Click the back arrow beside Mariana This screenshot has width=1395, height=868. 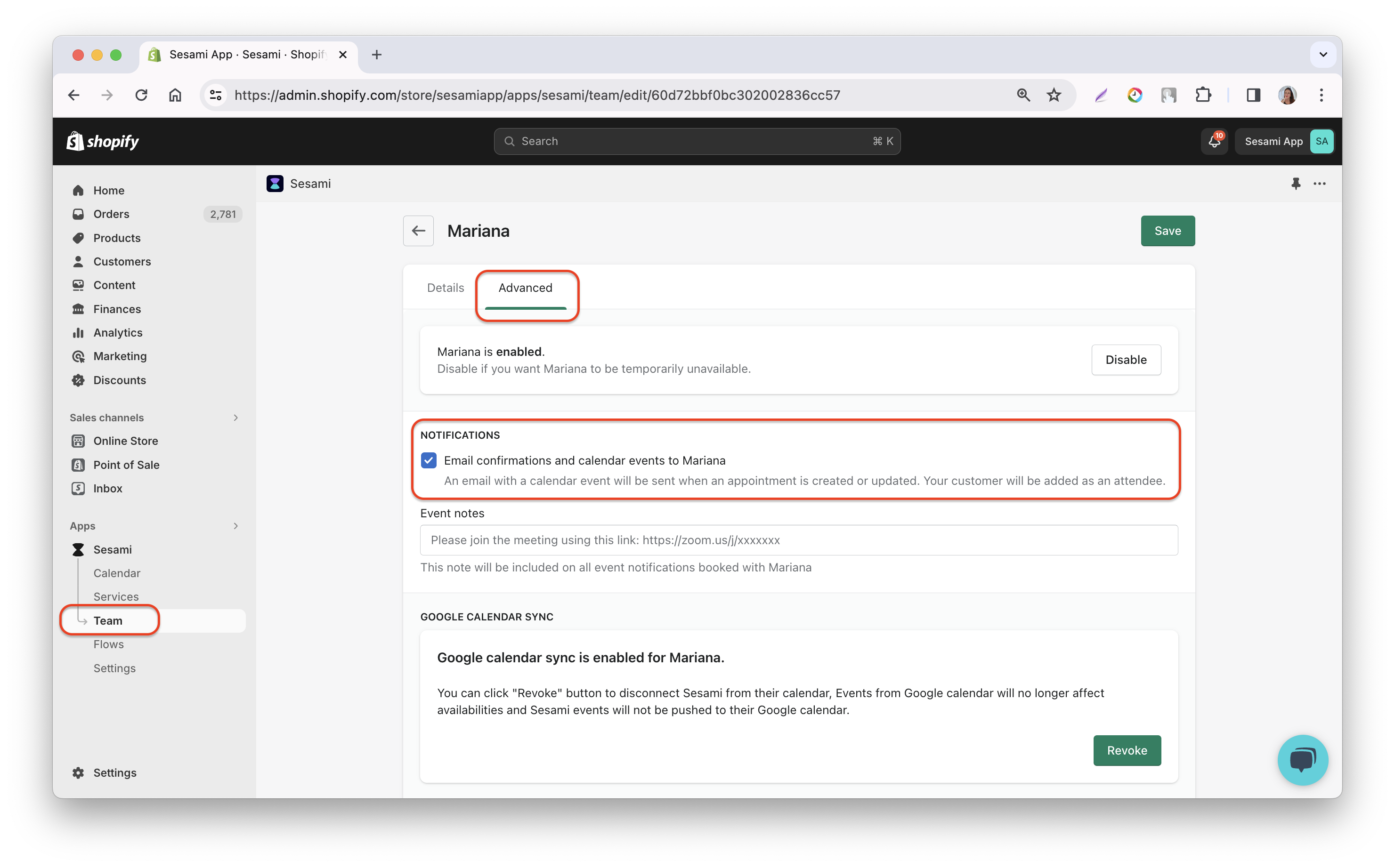point(418,231)
